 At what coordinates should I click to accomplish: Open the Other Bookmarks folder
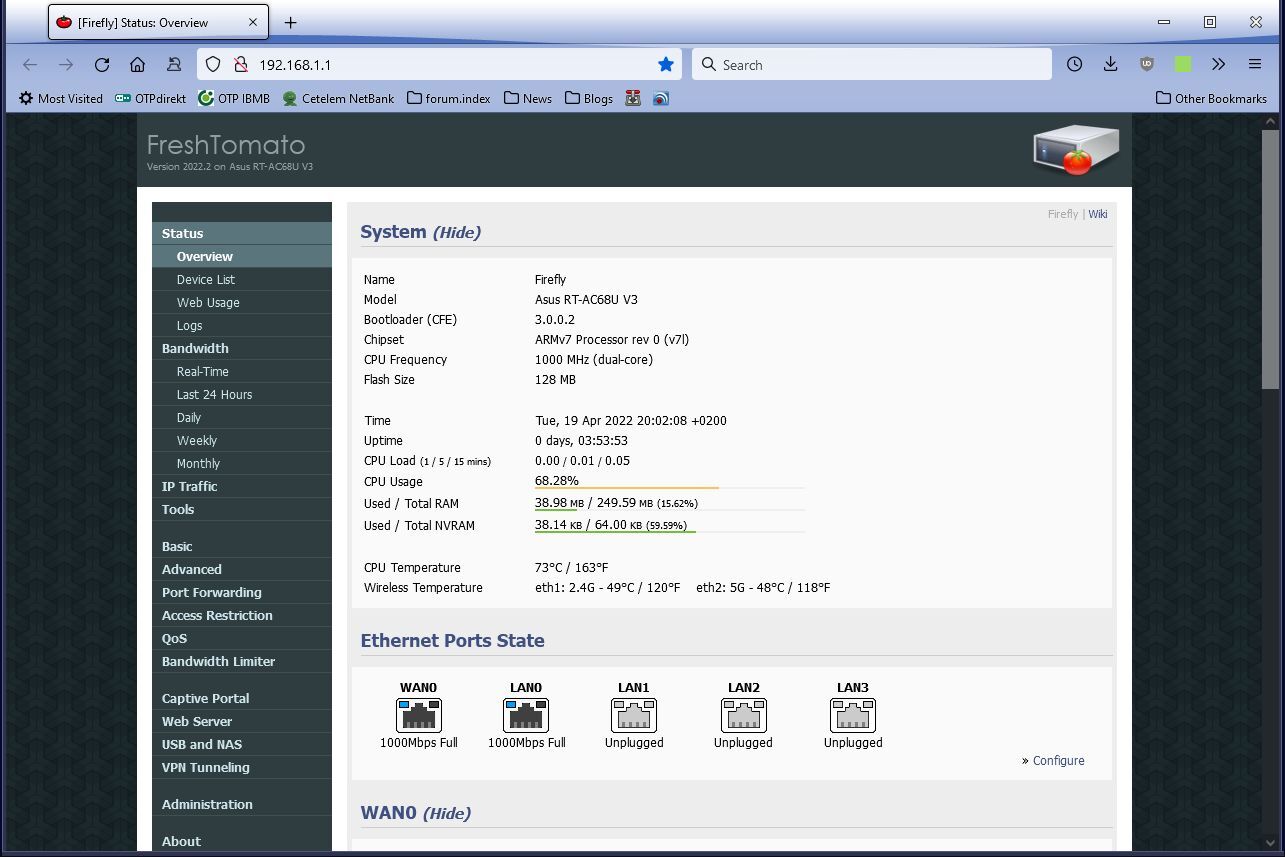(1211, 98)
